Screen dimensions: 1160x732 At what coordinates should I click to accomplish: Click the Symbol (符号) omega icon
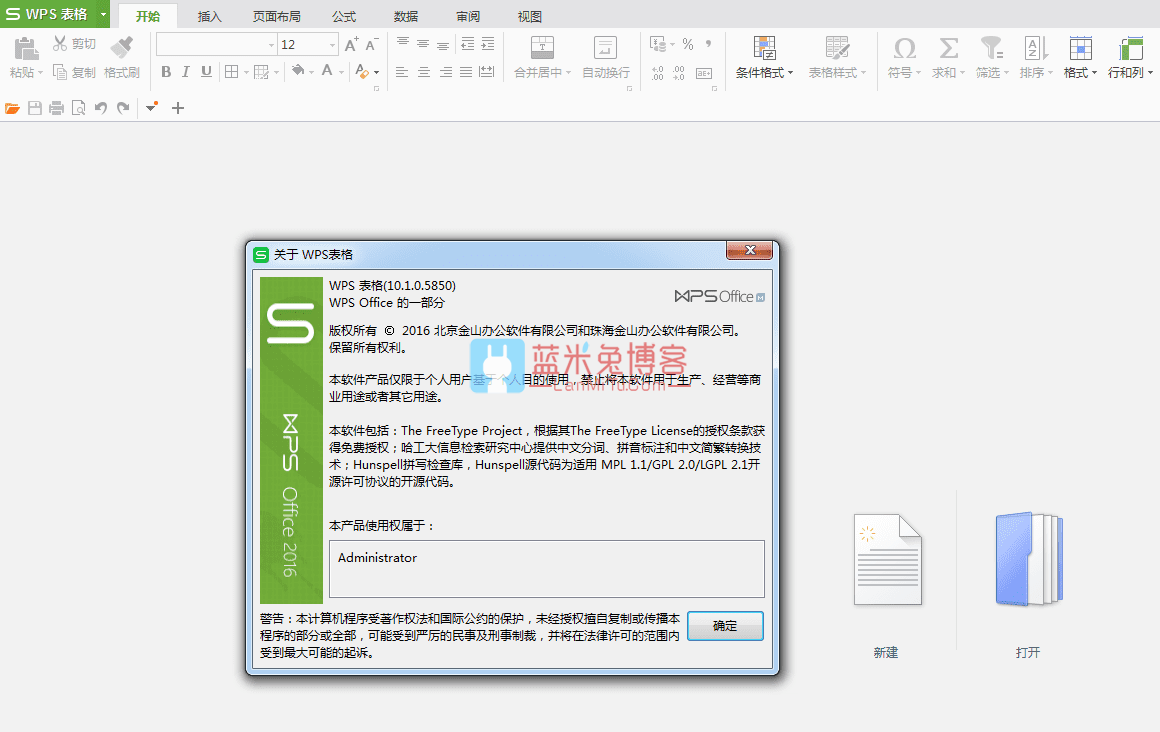click(x=904, y=48)
